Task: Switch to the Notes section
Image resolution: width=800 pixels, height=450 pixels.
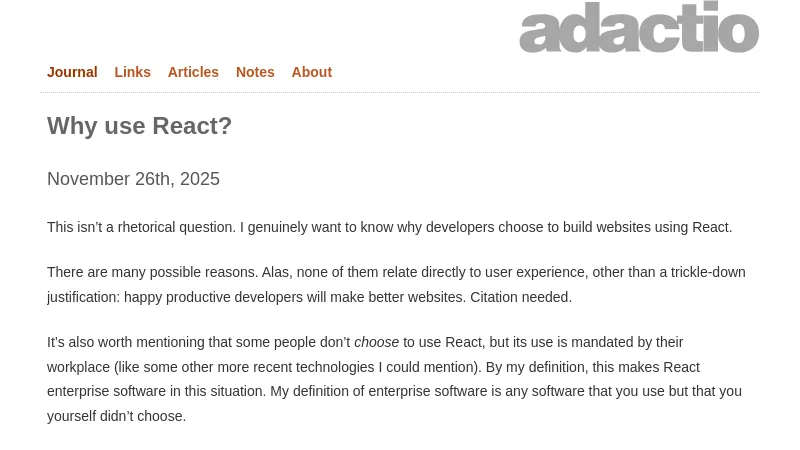Action: [255, 72]
